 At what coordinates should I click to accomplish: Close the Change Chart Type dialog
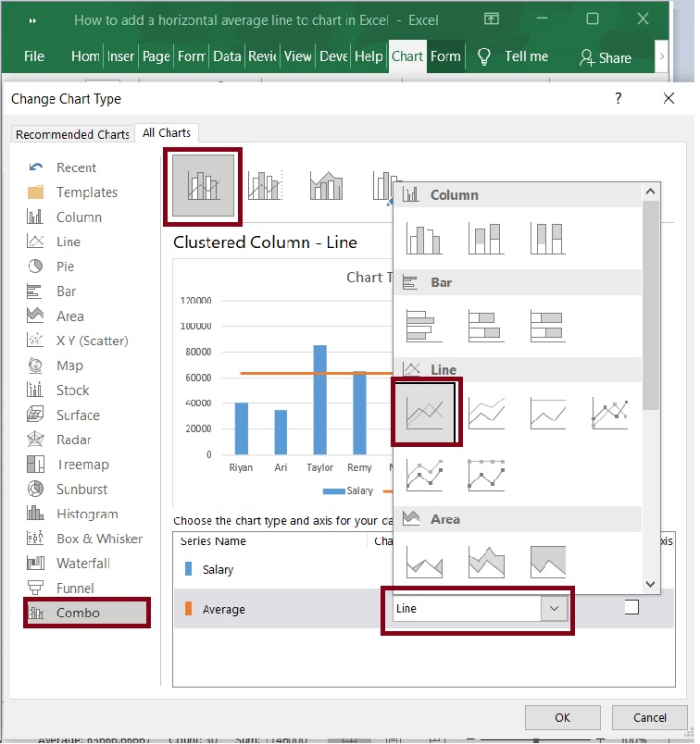[669, 98]
